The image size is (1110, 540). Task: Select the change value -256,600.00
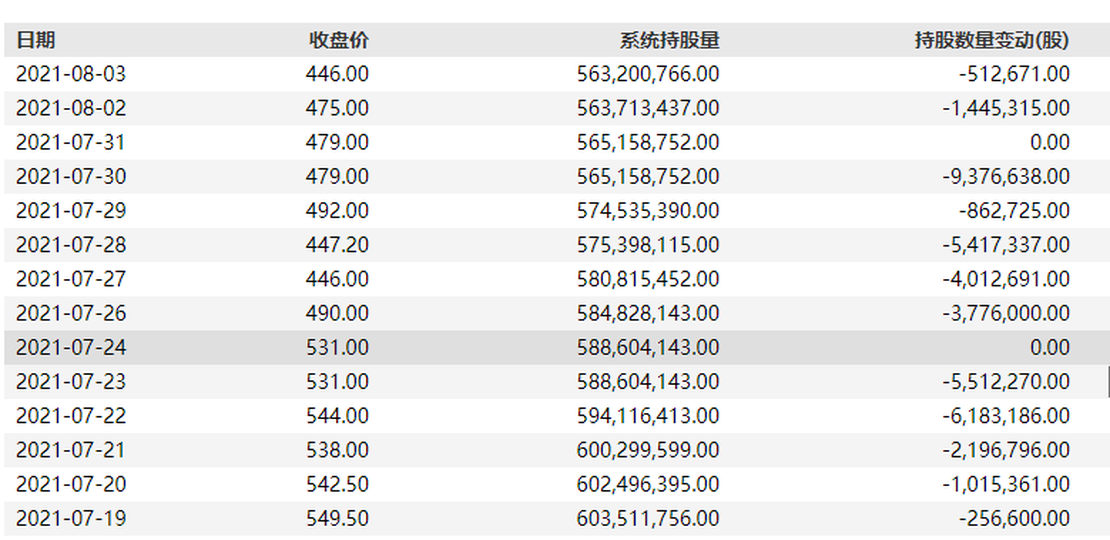[x=1014, y=518]
